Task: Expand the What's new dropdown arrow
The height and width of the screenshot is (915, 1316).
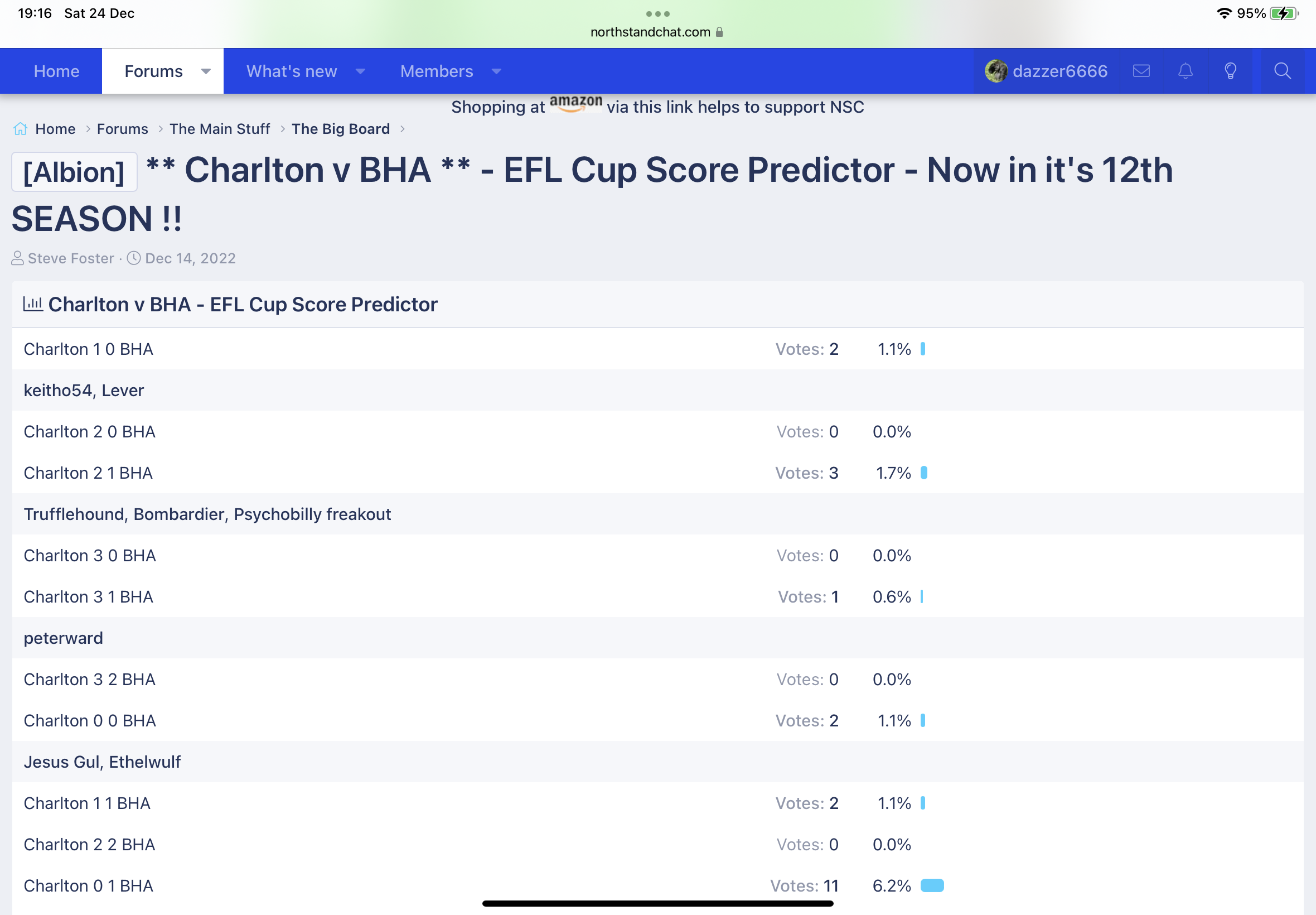Action: 360,71
